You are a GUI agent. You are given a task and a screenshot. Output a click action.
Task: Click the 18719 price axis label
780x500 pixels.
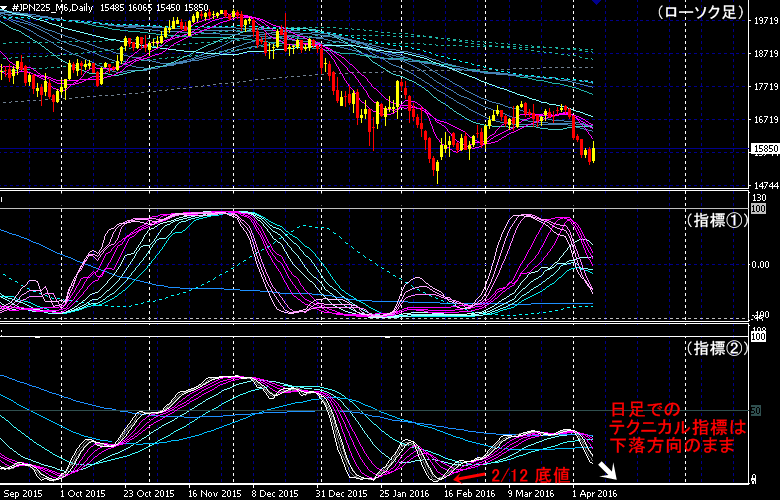click(x=766, y=54)
